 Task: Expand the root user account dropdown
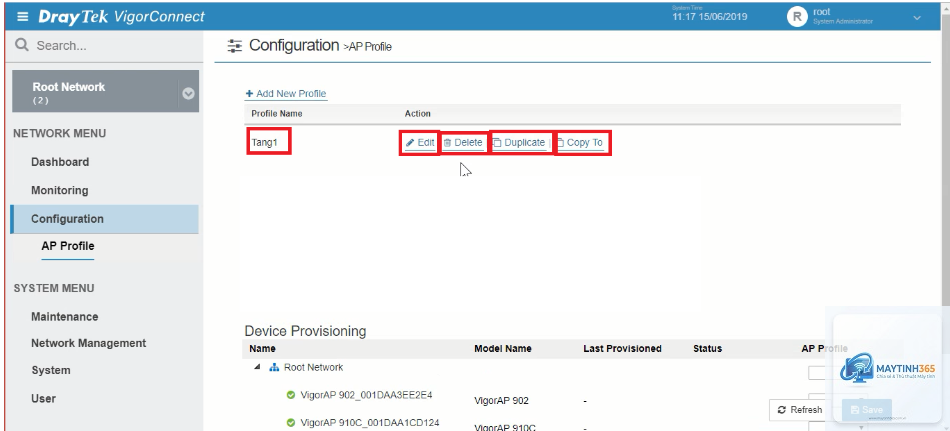click(x=917, y=18)
